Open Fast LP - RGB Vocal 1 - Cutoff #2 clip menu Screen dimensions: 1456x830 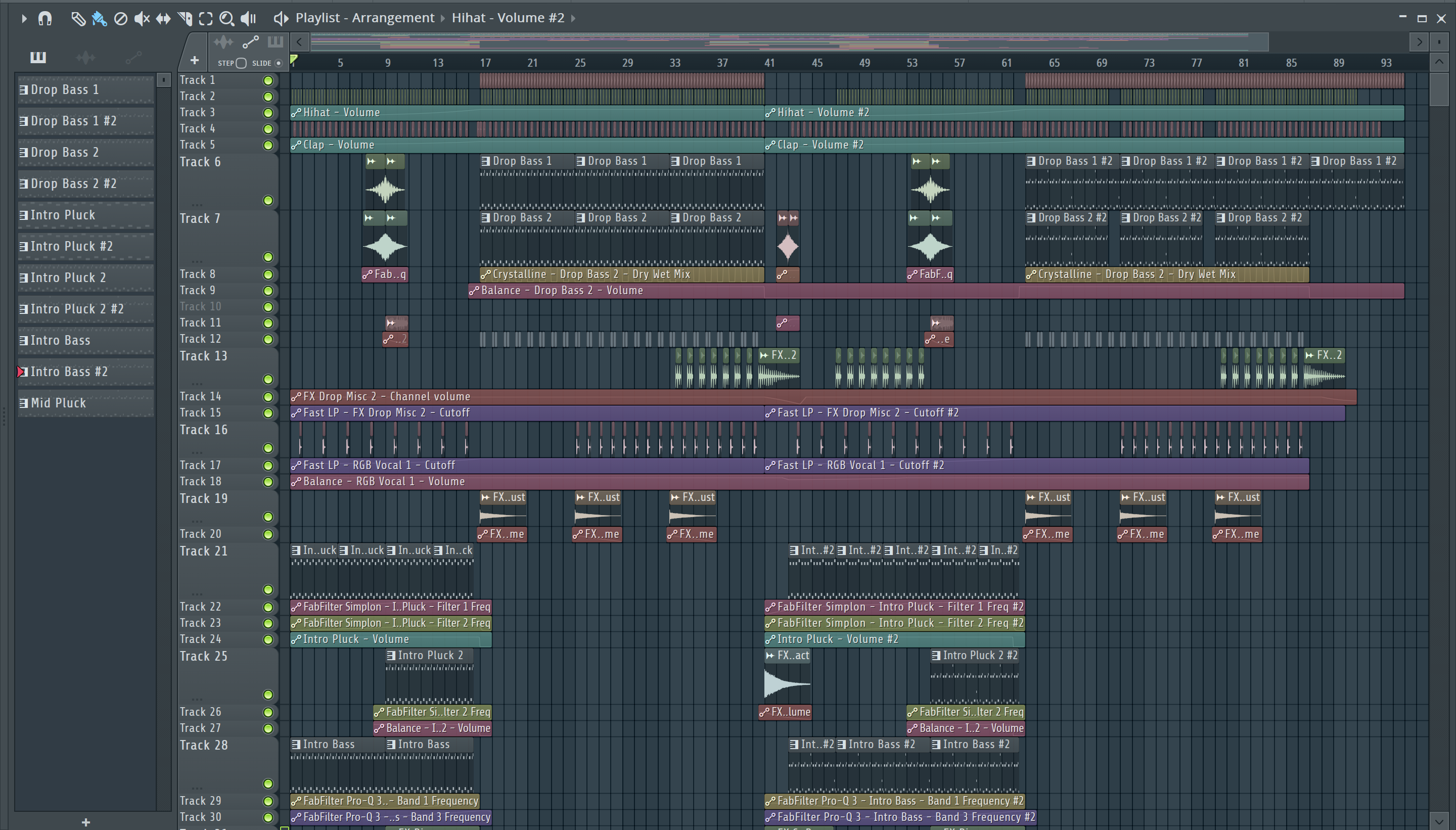pyautogui.click(x=770, y=466)
